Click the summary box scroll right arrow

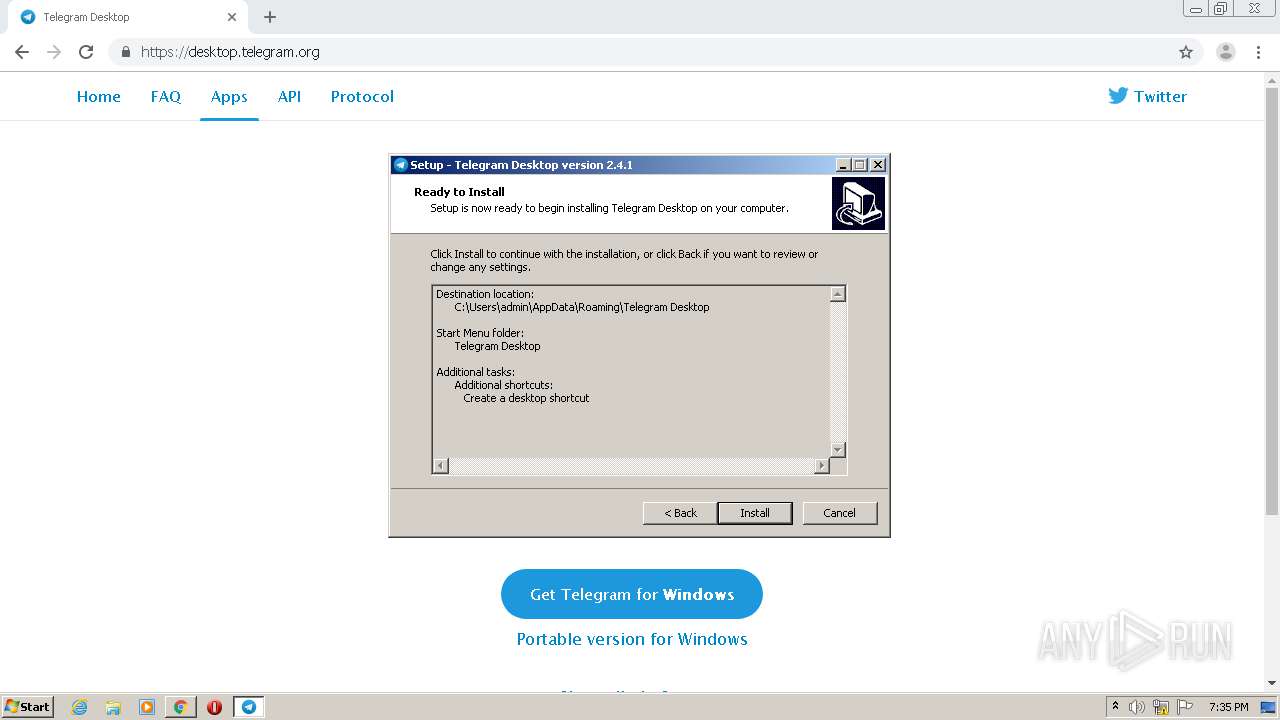(x=822, y=466)
